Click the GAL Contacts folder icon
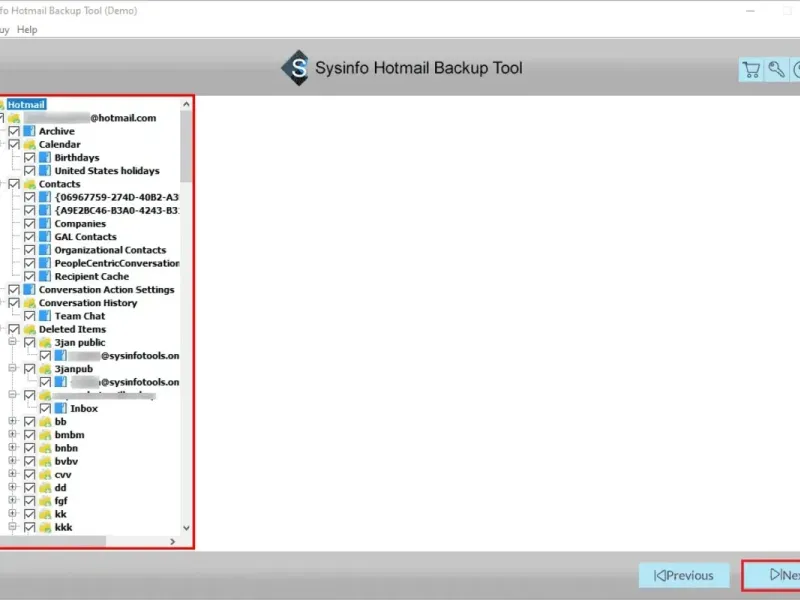 click(x=45, y=237)
